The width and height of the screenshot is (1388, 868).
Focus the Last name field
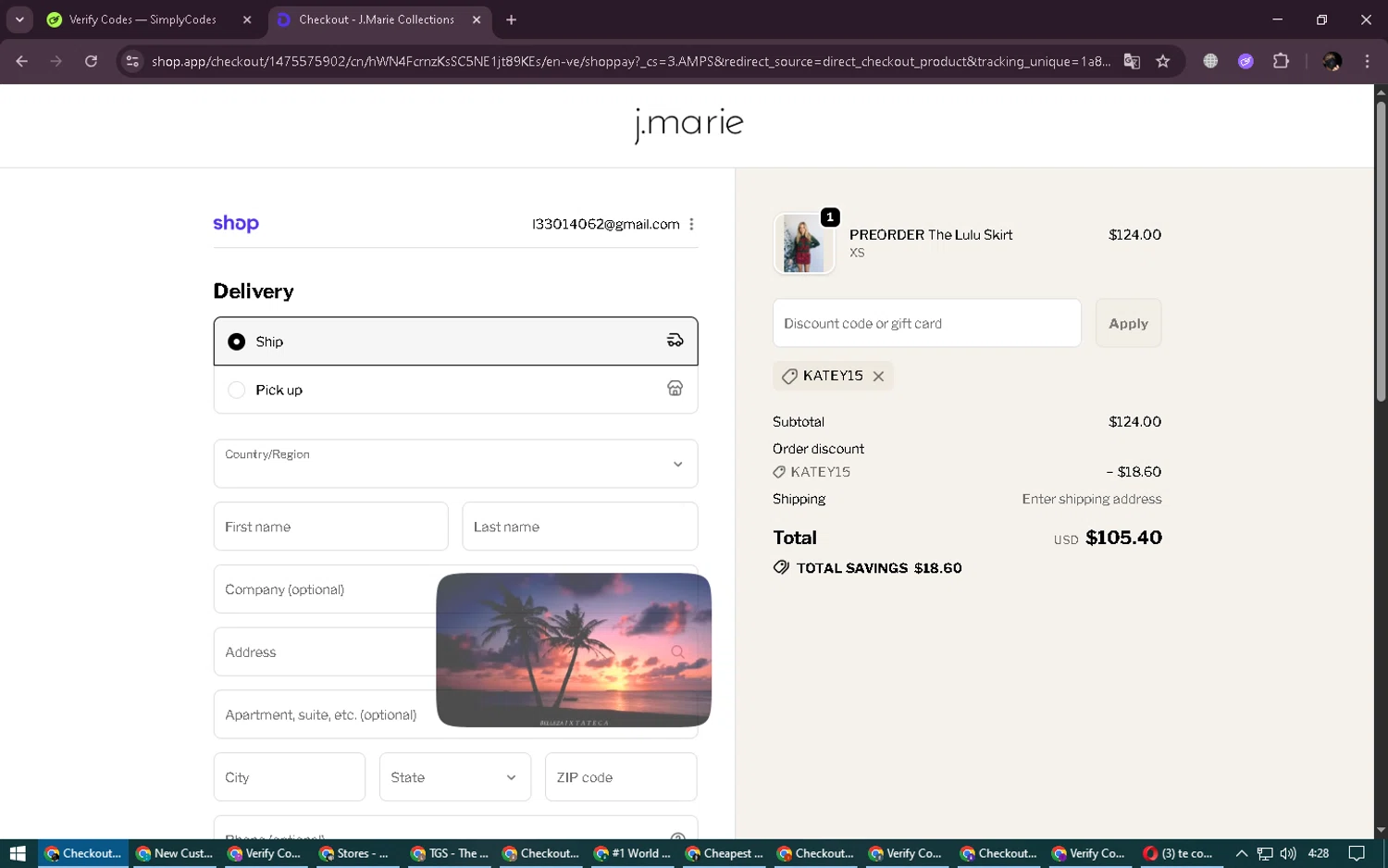pyautogui.click(x=579, y=527)
